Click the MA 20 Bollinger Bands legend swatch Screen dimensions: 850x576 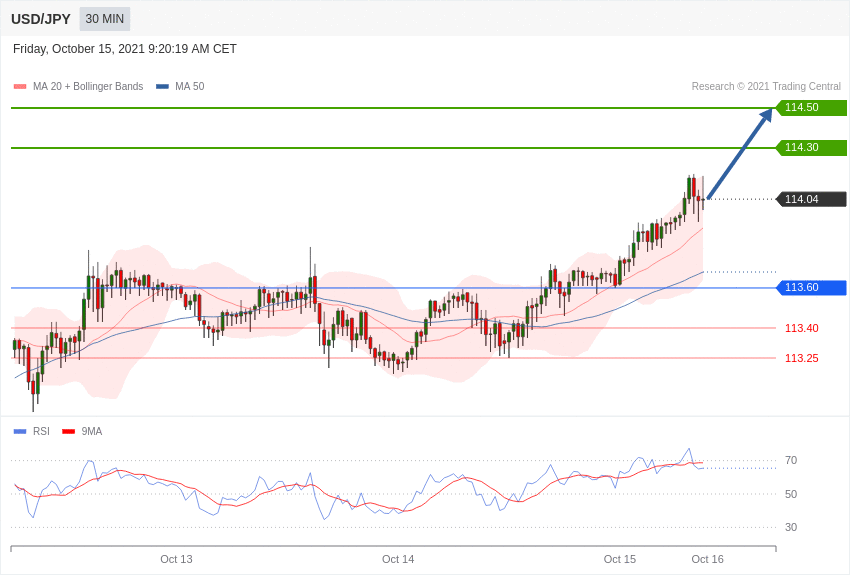(20, 87)
